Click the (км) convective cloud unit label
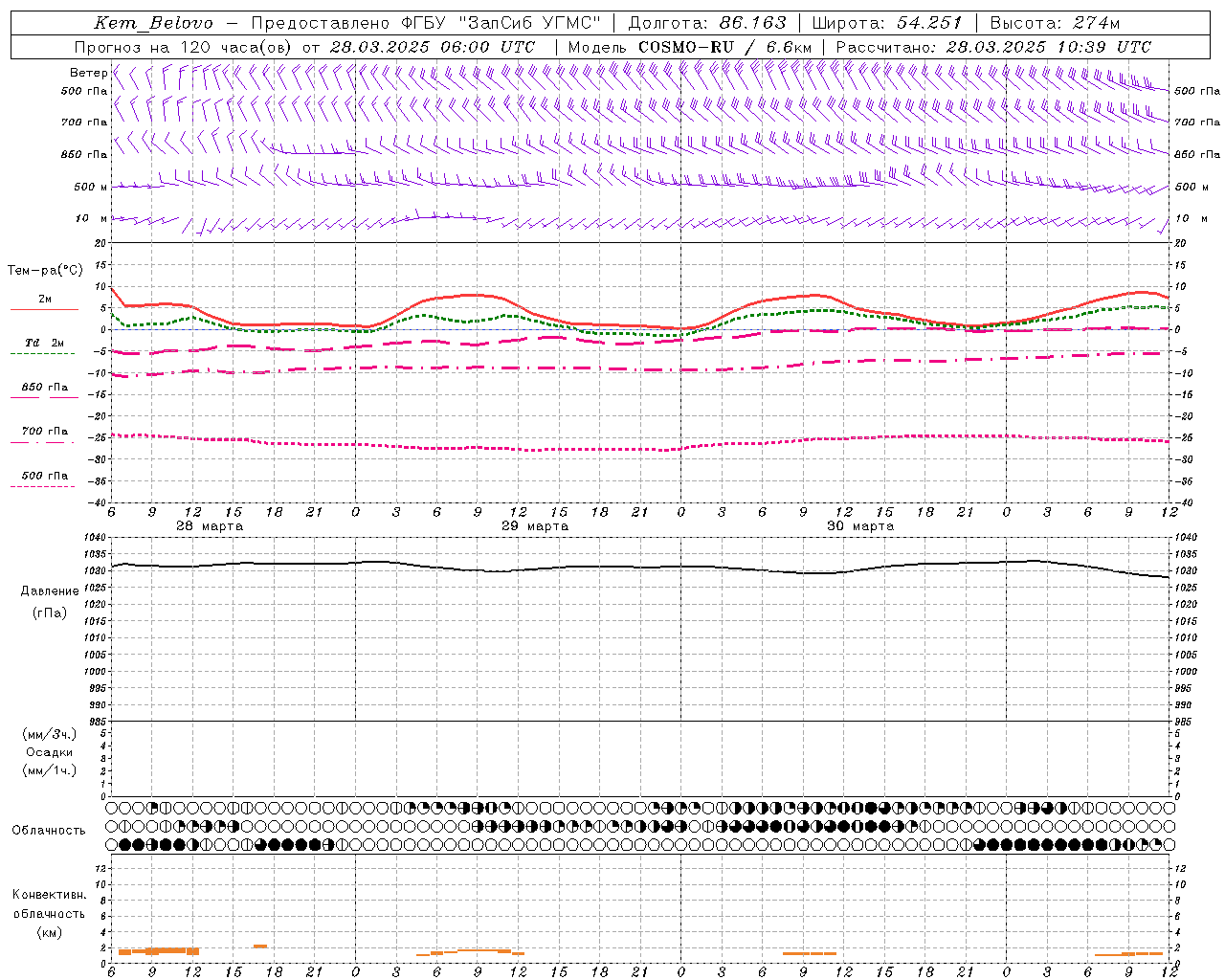This screenshot has width=1225, height=980. coord(49,932)
